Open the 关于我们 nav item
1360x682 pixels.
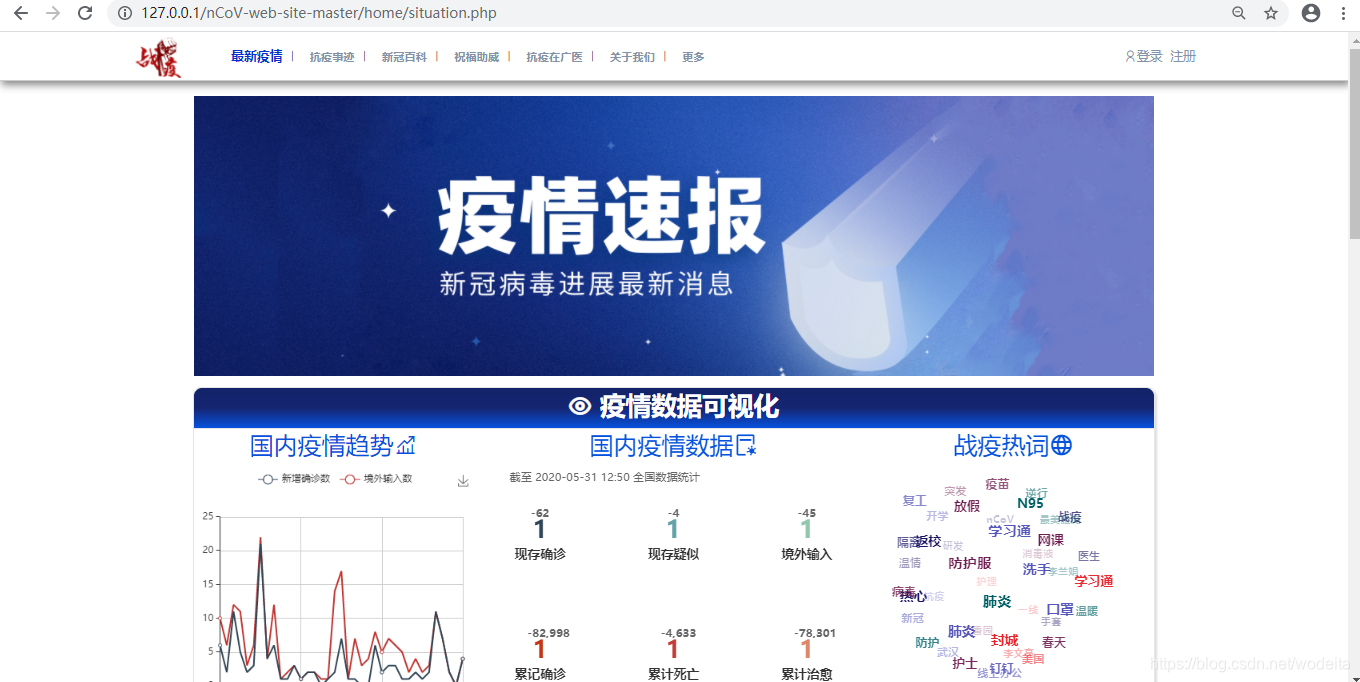pos(632,57)
